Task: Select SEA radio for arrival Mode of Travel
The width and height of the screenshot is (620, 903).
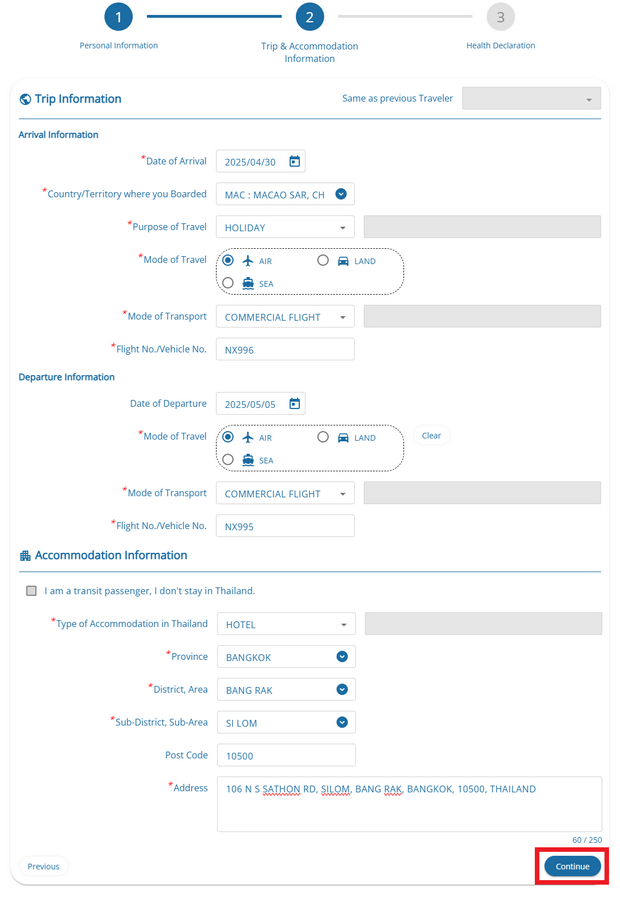Action: (229, 283)
